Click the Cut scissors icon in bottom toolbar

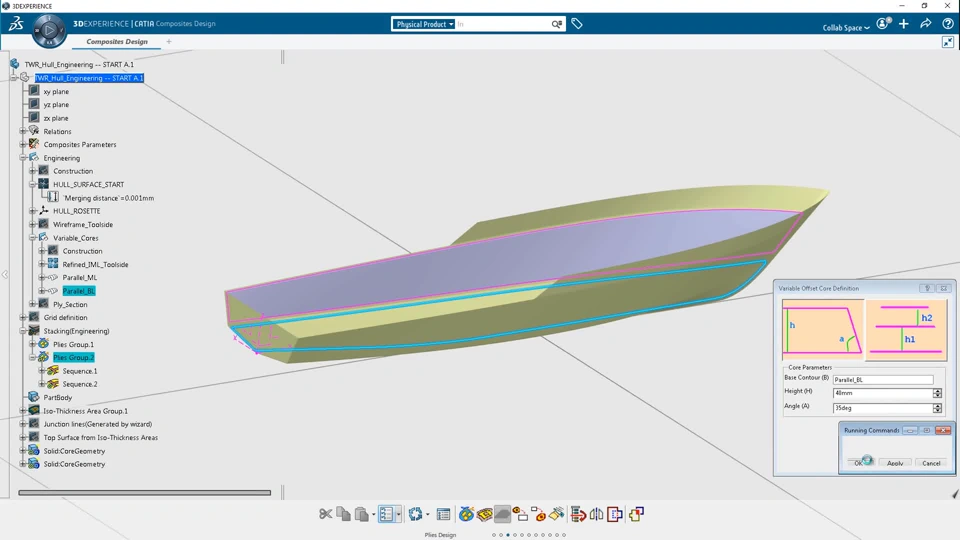(x=325, y=514)
